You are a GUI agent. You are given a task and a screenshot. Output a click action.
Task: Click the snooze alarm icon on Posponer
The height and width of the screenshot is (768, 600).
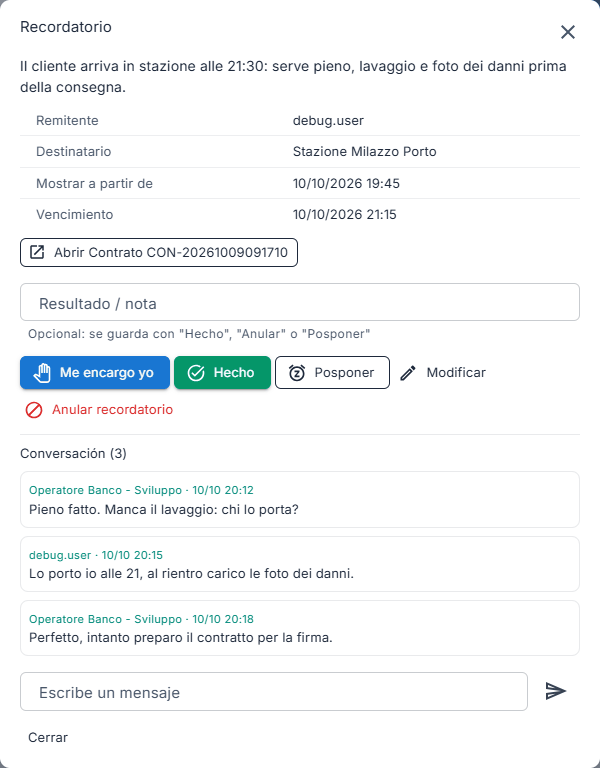[297, 373]
